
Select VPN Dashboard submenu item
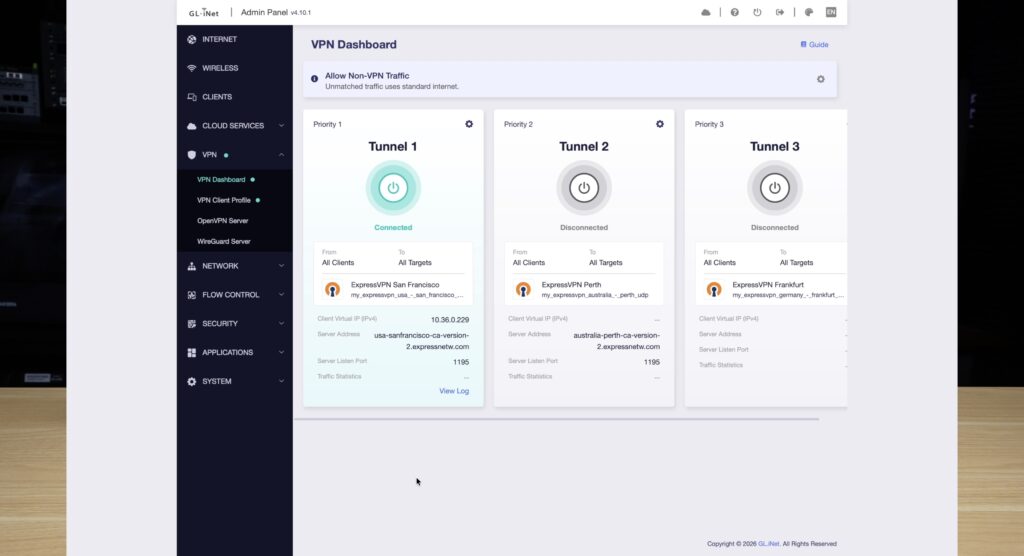click(221, 180)
